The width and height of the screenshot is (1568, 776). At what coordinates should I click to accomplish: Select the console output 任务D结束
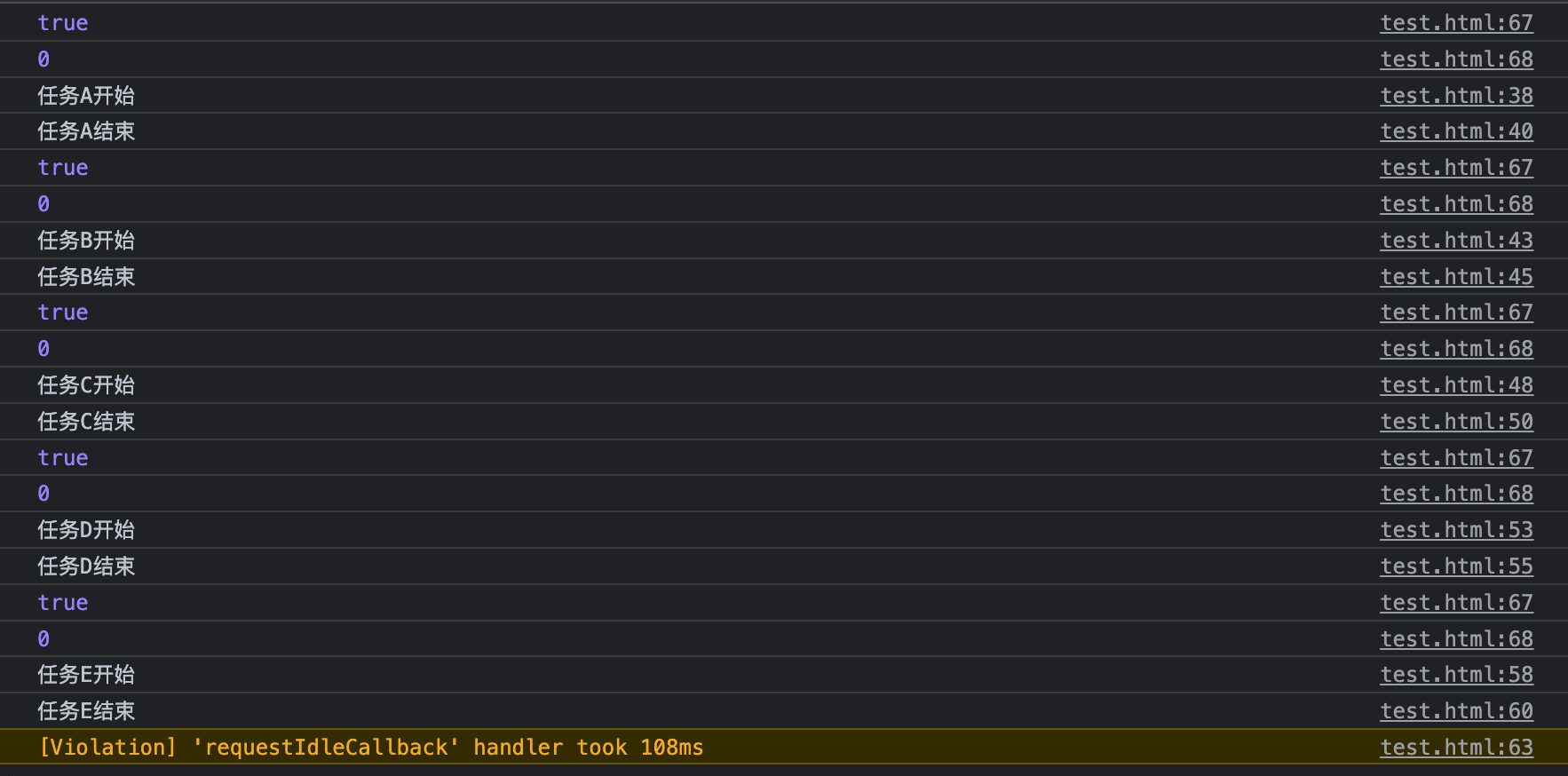coord(86,566)
